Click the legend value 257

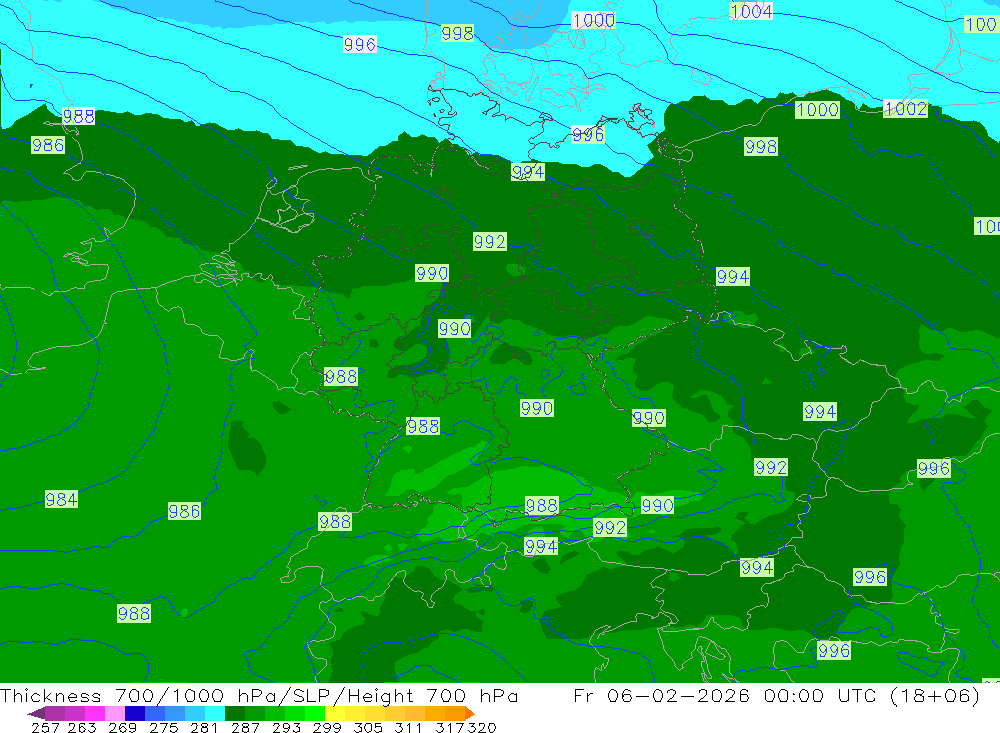coord(45,727)
